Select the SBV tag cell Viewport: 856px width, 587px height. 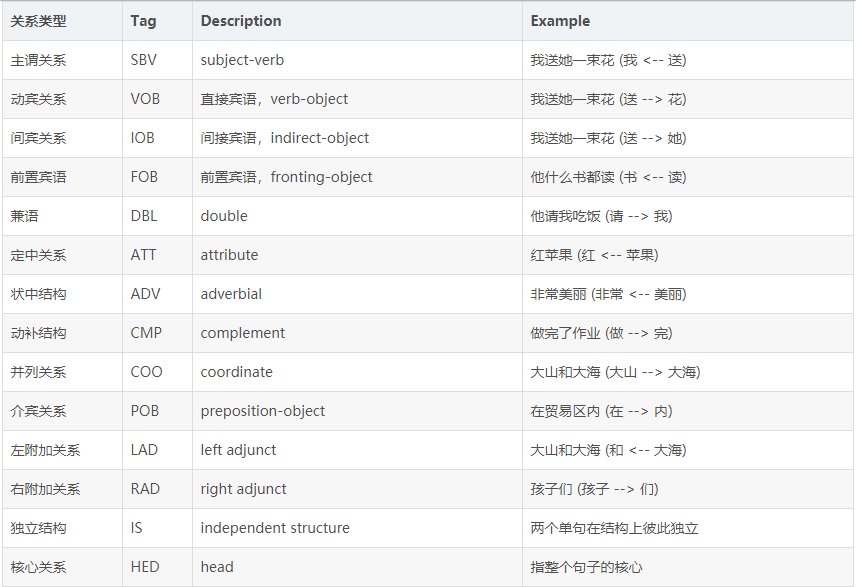[x=144, y=60]
